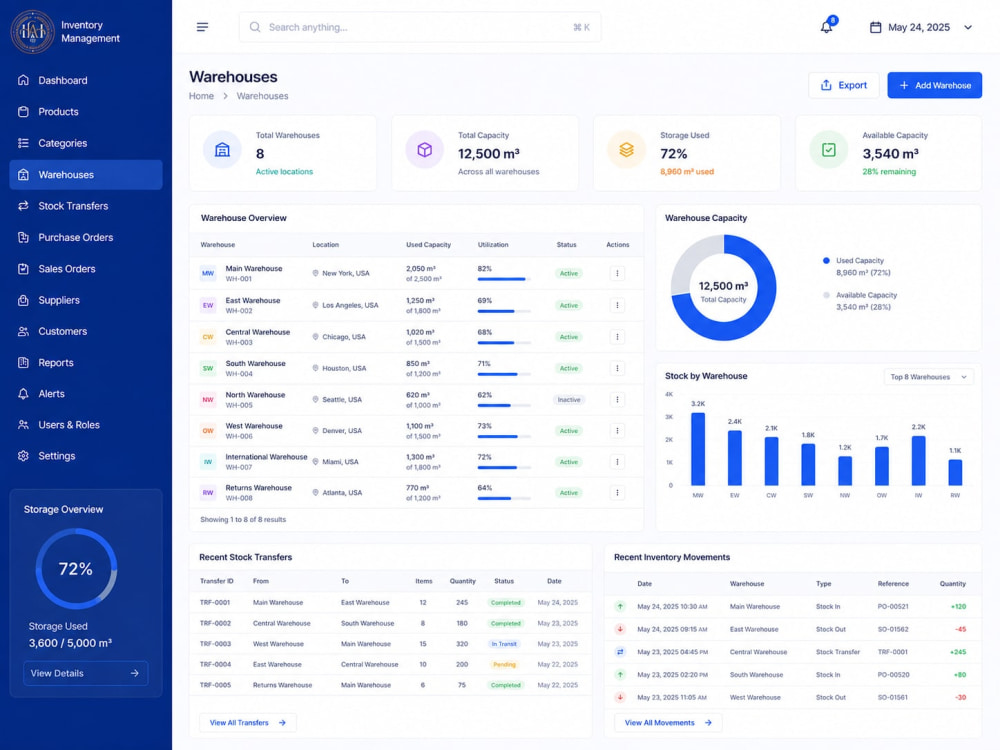
Task: Click transfer ID TRF-0001
Action: point(215,603)
